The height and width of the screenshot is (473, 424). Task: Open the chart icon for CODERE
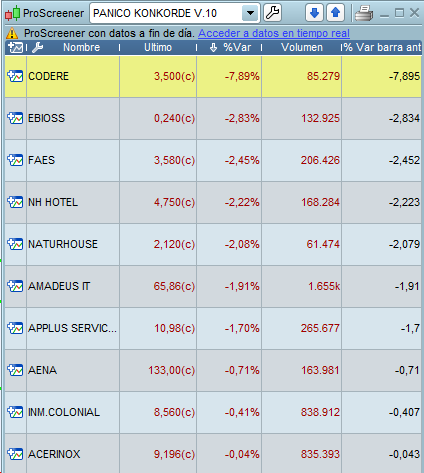point(15,76)
